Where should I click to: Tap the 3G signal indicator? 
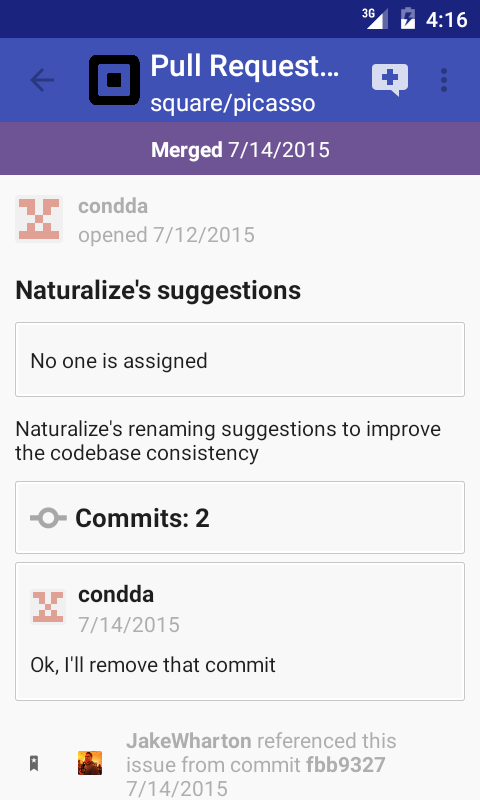[375, 19]
